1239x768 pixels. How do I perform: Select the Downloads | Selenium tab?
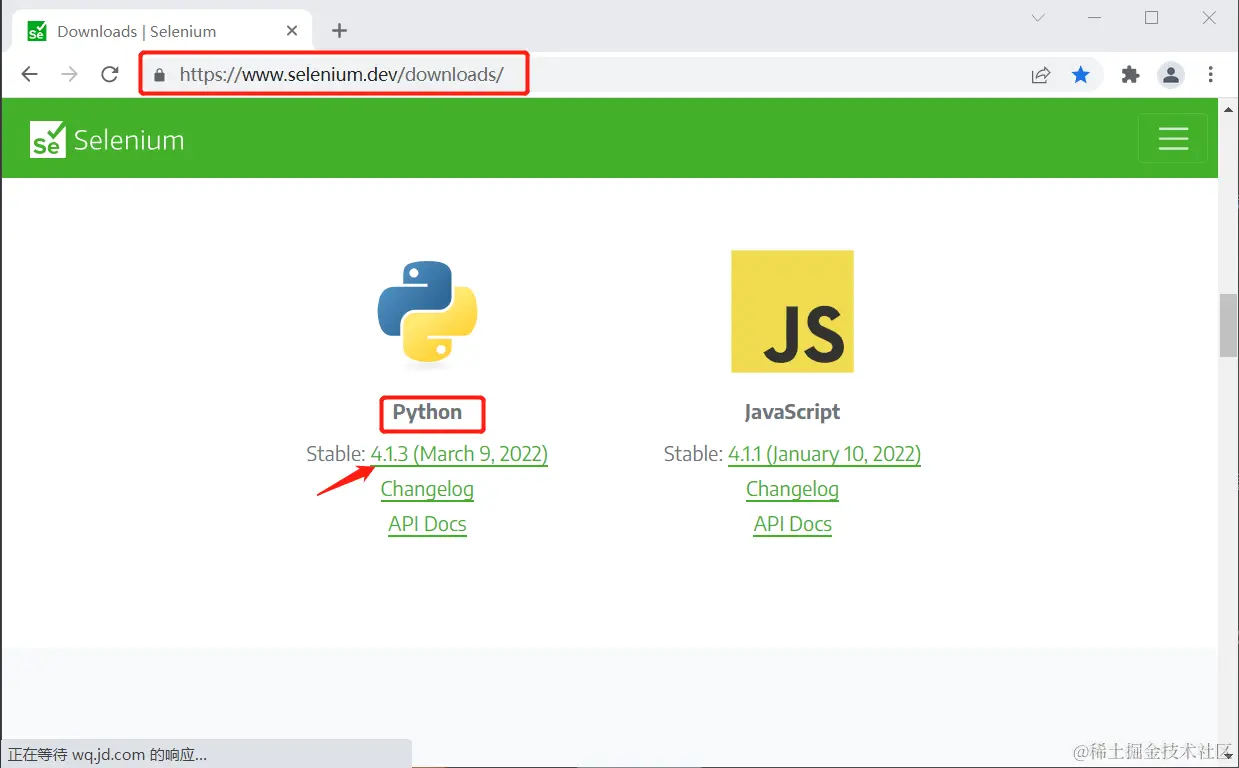162,31
